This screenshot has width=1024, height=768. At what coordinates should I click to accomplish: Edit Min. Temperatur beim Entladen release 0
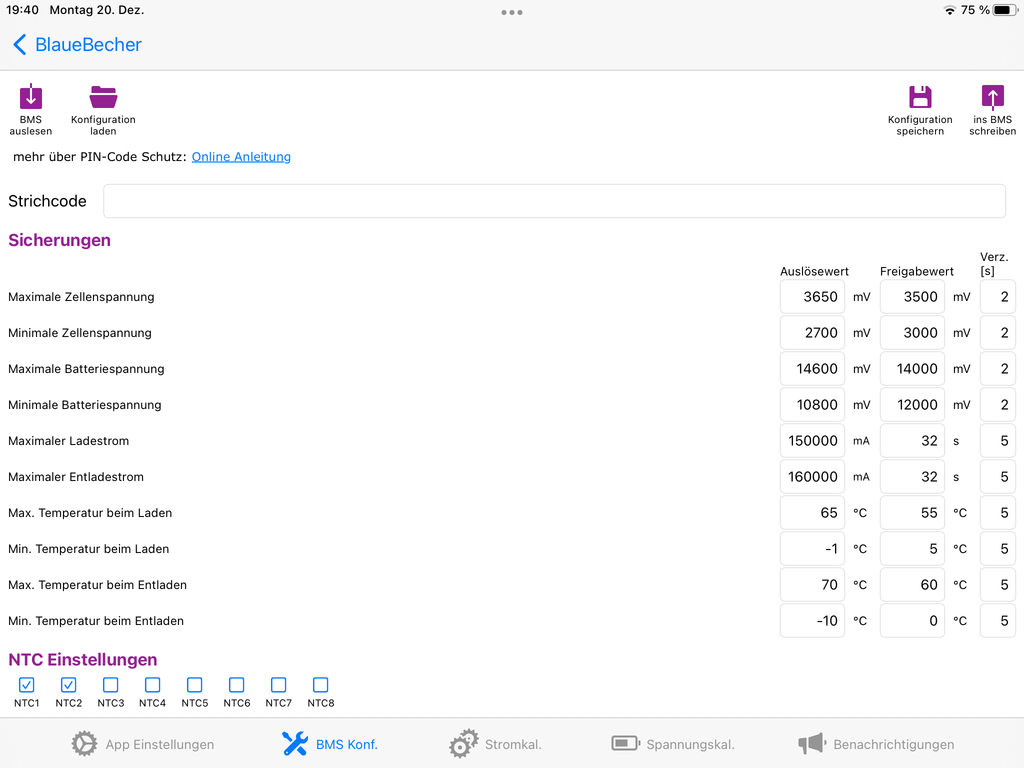(912, 620)
